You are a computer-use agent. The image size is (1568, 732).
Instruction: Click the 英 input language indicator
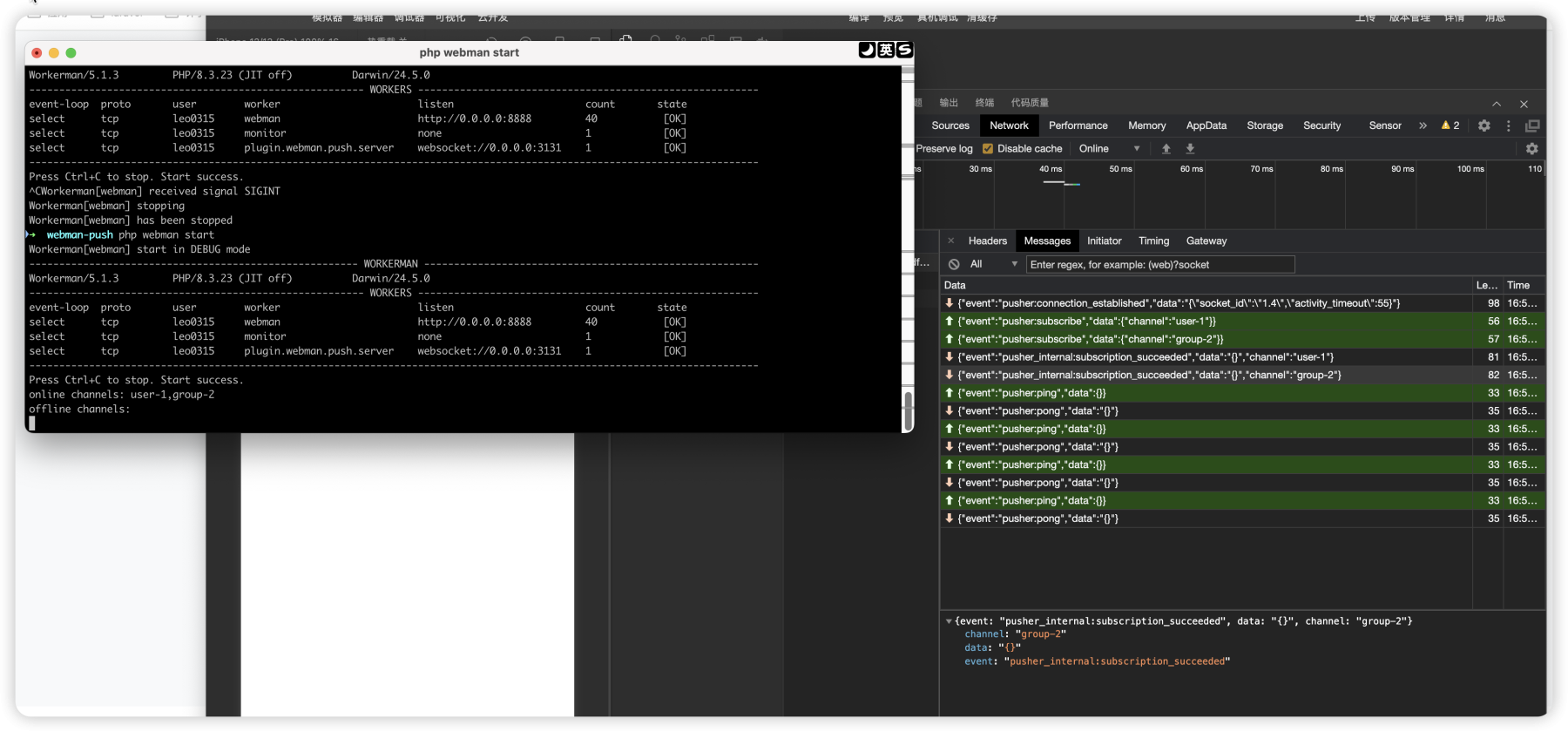click(886, 50)
